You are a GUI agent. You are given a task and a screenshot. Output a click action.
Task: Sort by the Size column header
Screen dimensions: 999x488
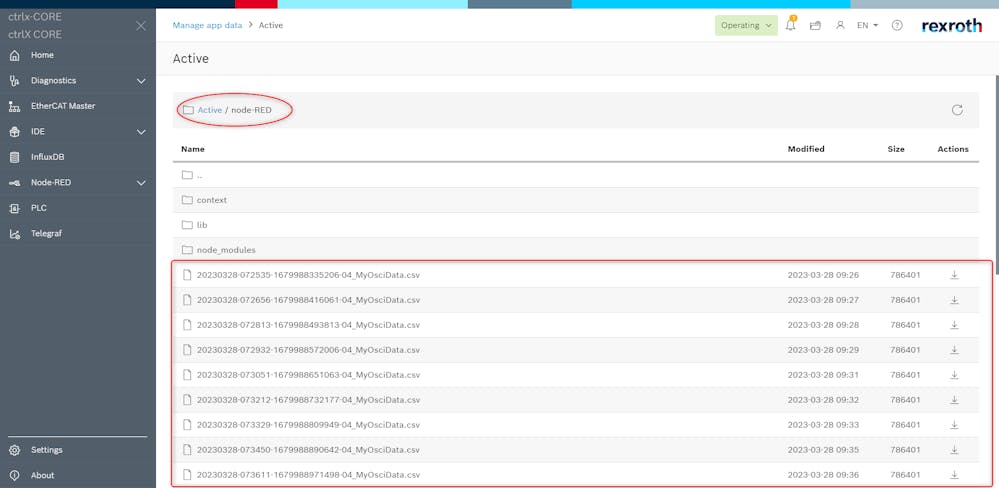pyautogui.click(x=896, y=149)
